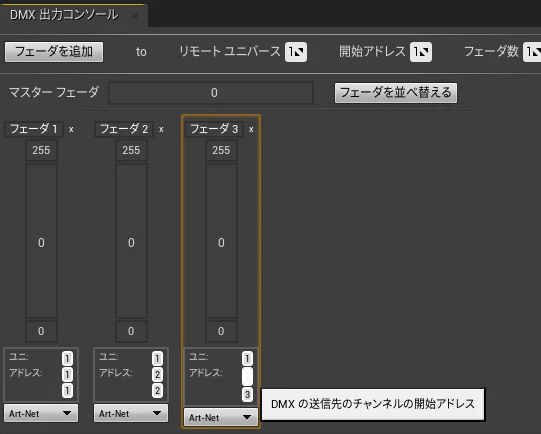Open the Art-Net protocol dropdown for フェーダ 1
Screen dimensions: 541x434
click(x=41, y=413)
